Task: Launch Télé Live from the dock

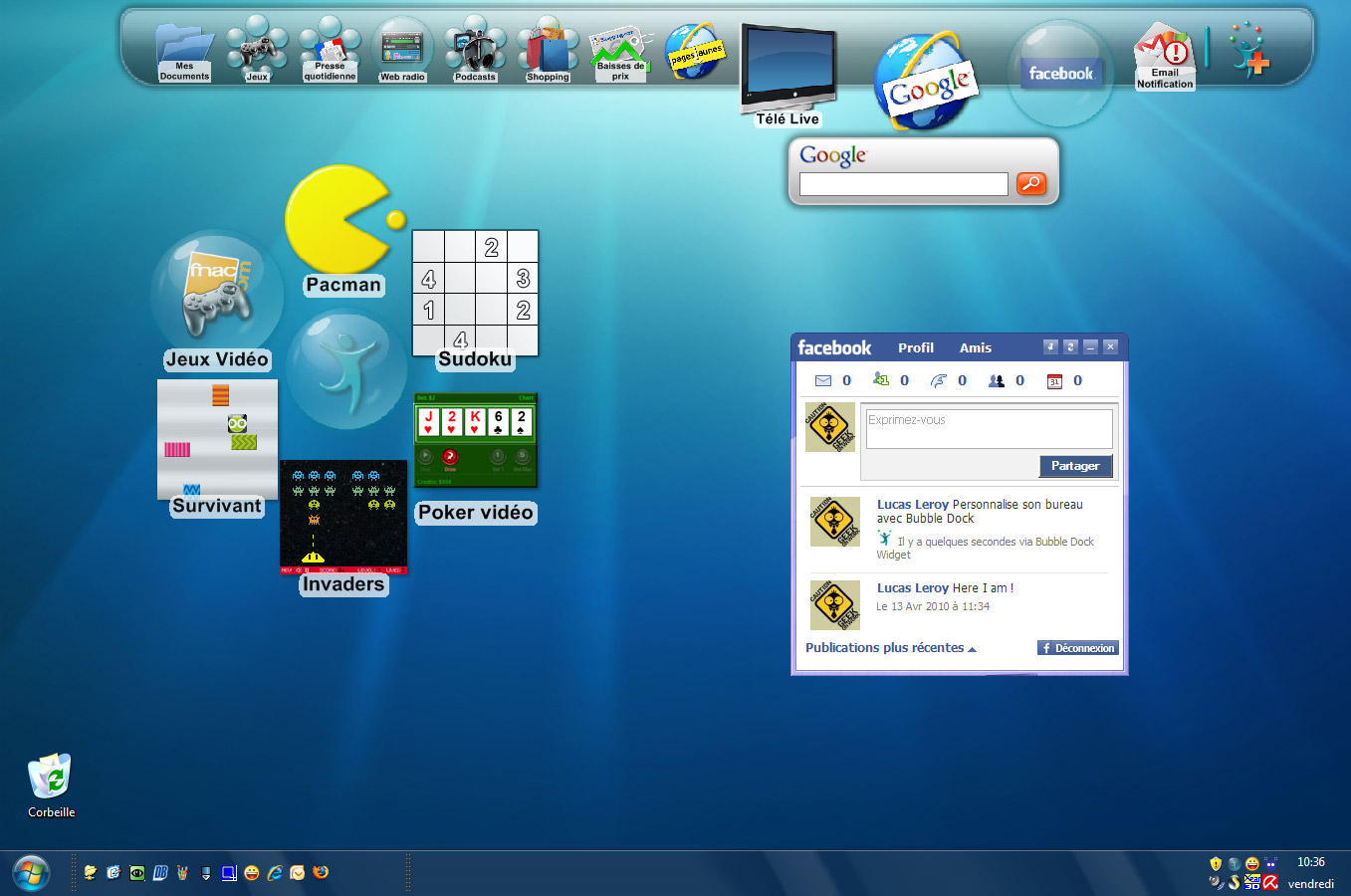Action: click(x=788, y=76)
